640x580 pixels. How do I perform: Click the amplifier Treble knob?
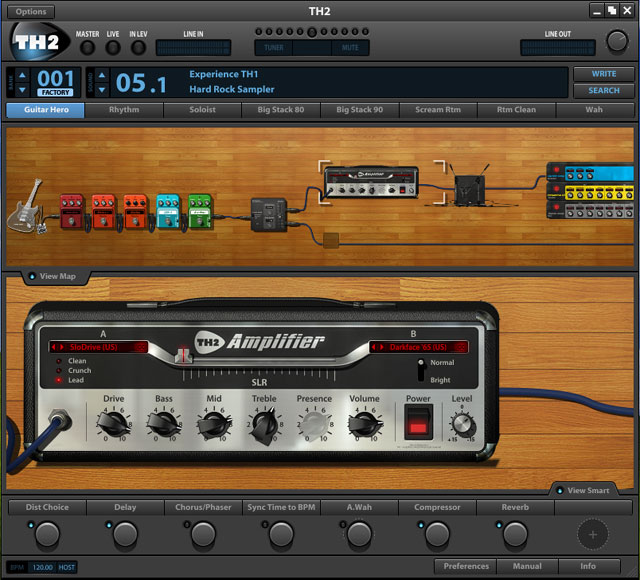click(264, 424)
